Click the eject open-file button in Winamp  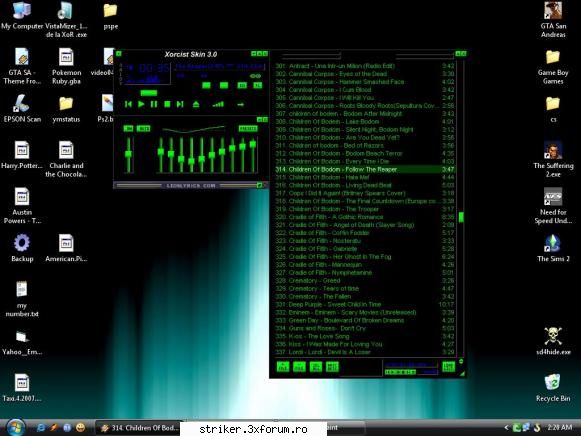click(x=196, y=104)
